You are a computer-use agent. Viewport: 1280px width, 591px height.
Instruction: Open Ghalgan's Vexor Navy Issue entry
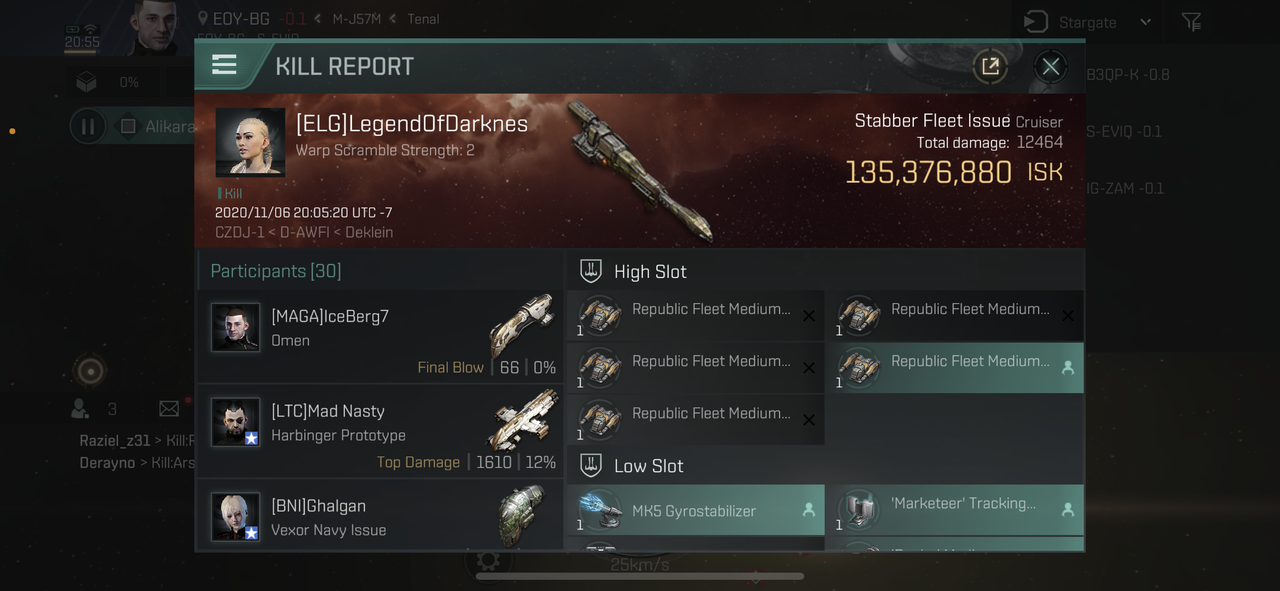[380, 515]
